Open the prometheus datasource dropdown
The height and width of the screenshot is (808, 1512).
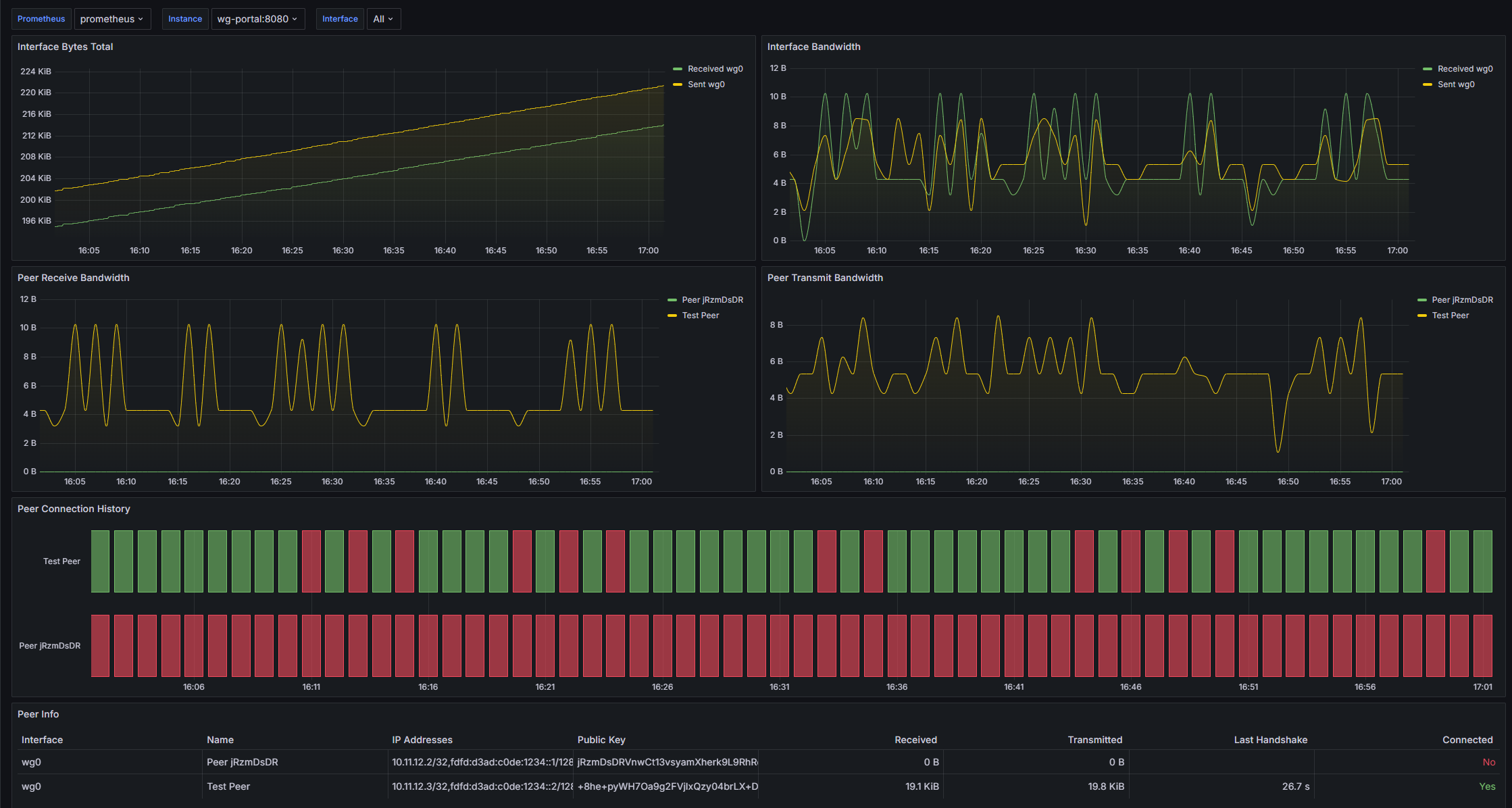[112, 19]
